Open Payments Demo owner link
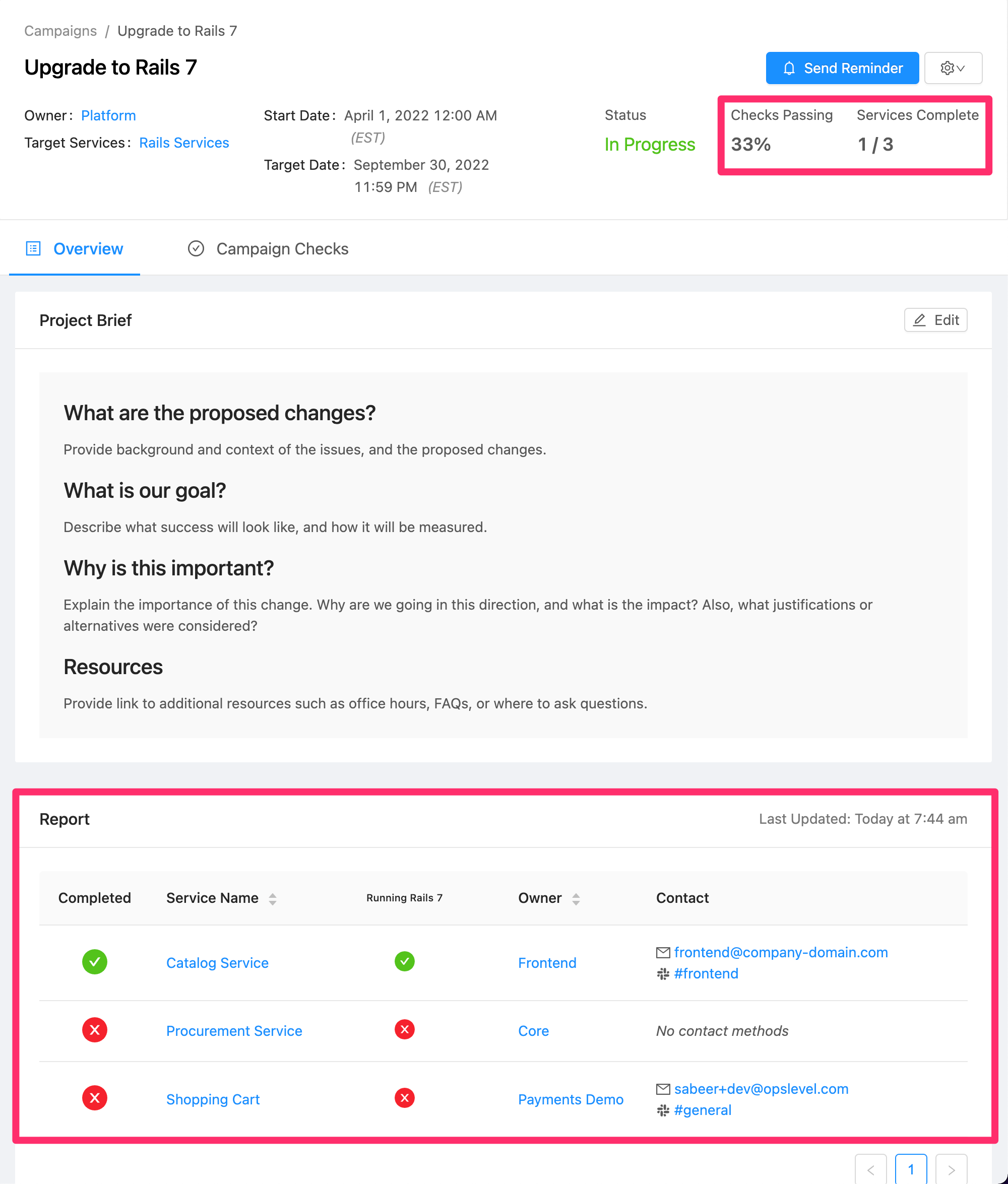The height and width of the screenshot is (1184, 1008). tap(571, 1099)
